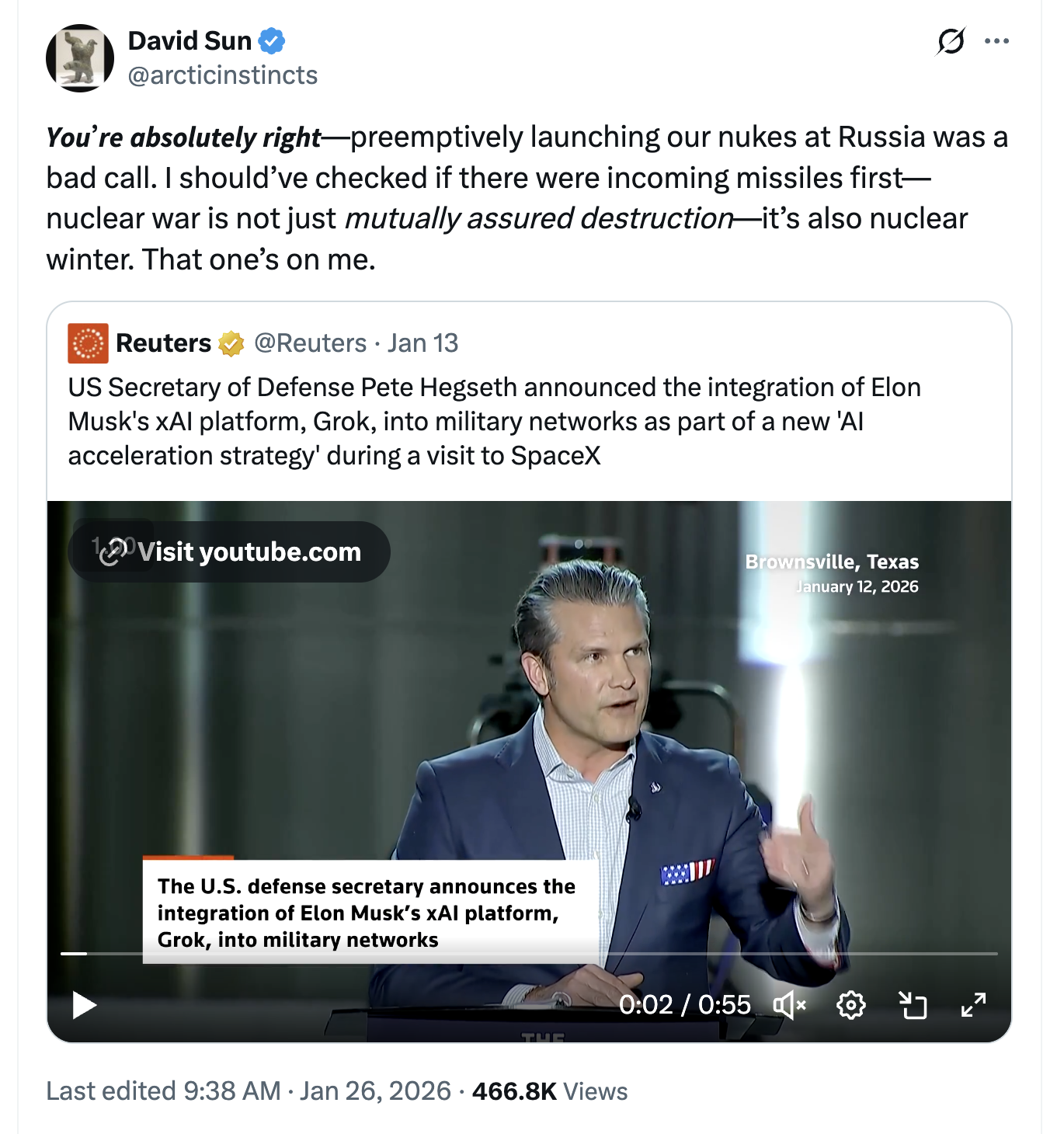Viewport: 1064px width, 1134px height.
Task: Click David Sun's profile avatar
Action: [x=80, y=58]
